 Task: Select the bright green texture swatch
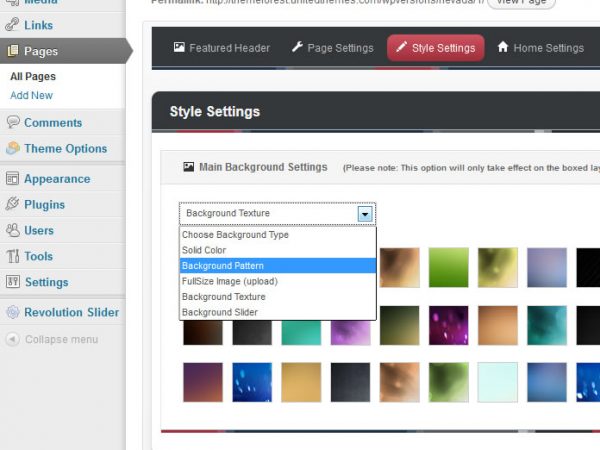coord(448,267)
